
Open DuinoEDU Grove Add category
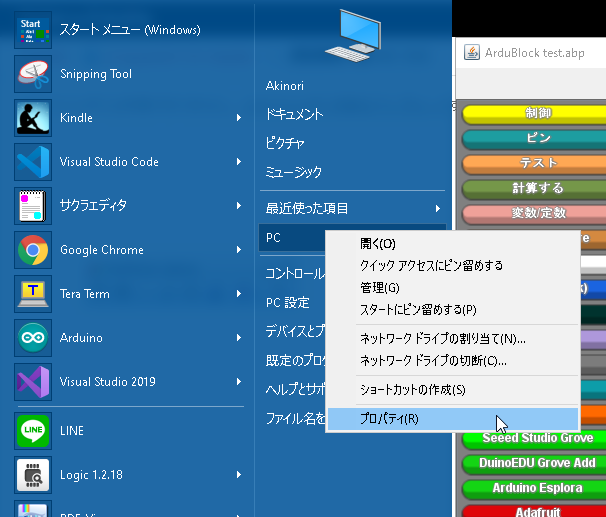tap(534, 463)
